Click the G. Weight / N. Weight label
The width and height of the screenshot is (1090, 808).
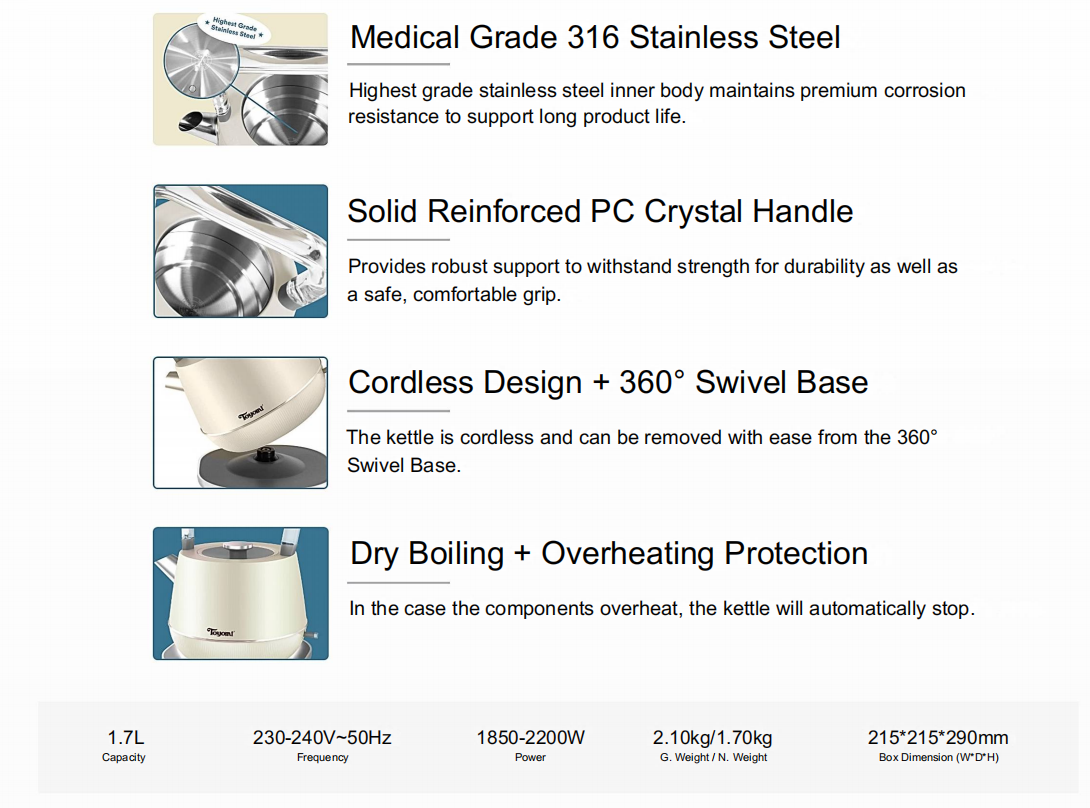coord(713,758)
